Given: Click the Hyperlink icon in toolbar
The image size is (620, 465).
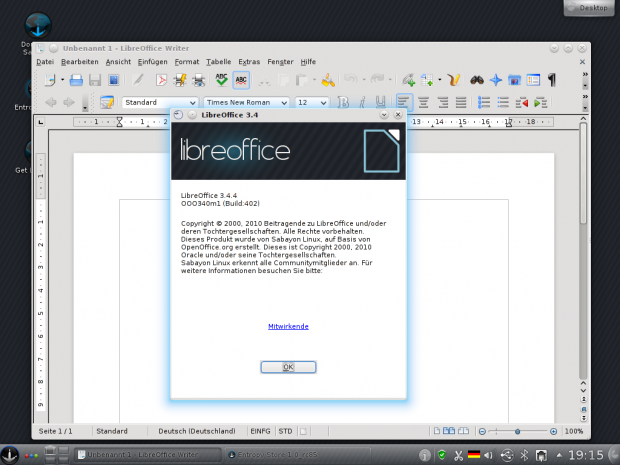Looking at the screenshot, I should point(408,80).
